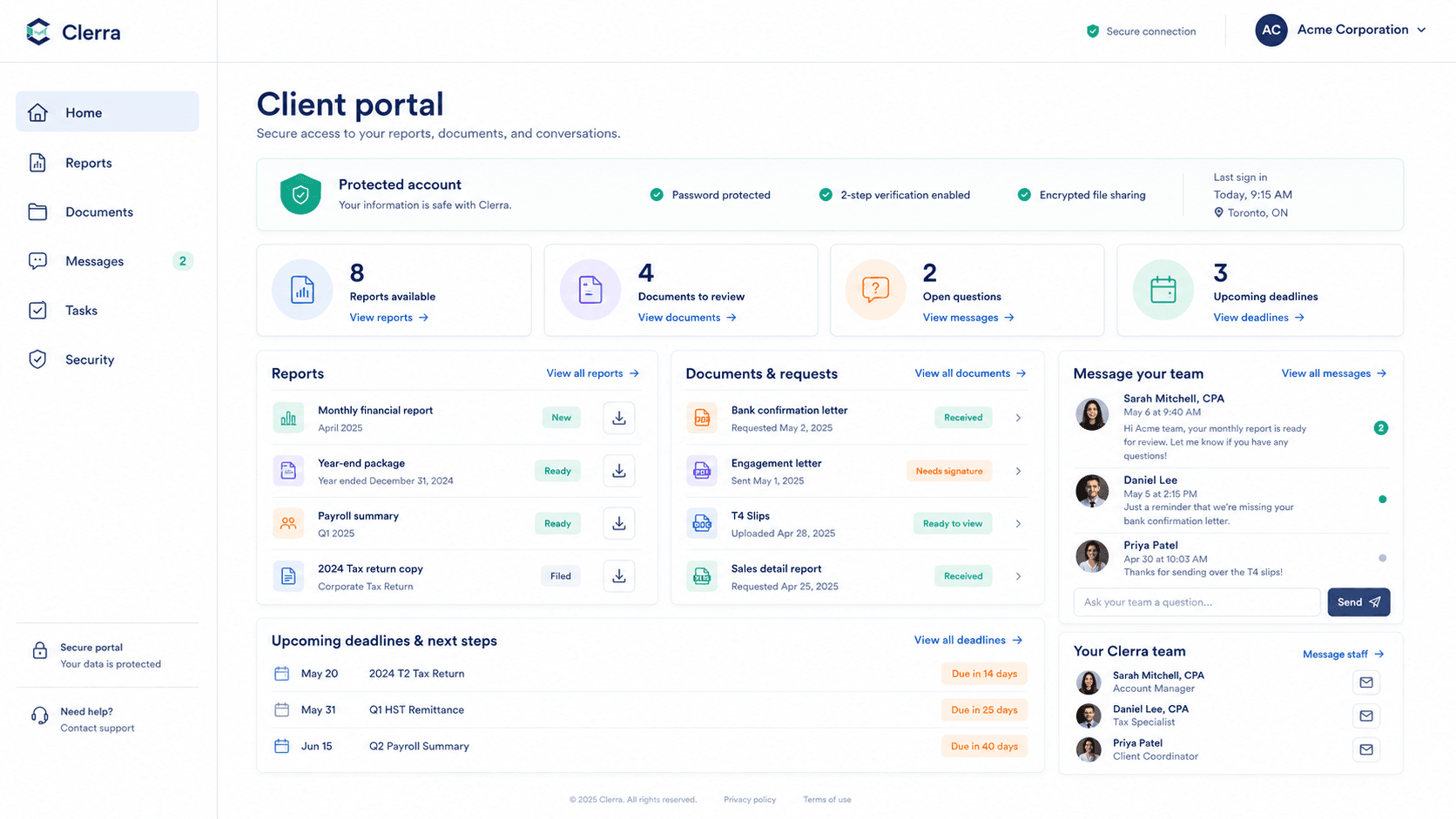
Task: Download the Payroll summary
Action: [619, 523]
